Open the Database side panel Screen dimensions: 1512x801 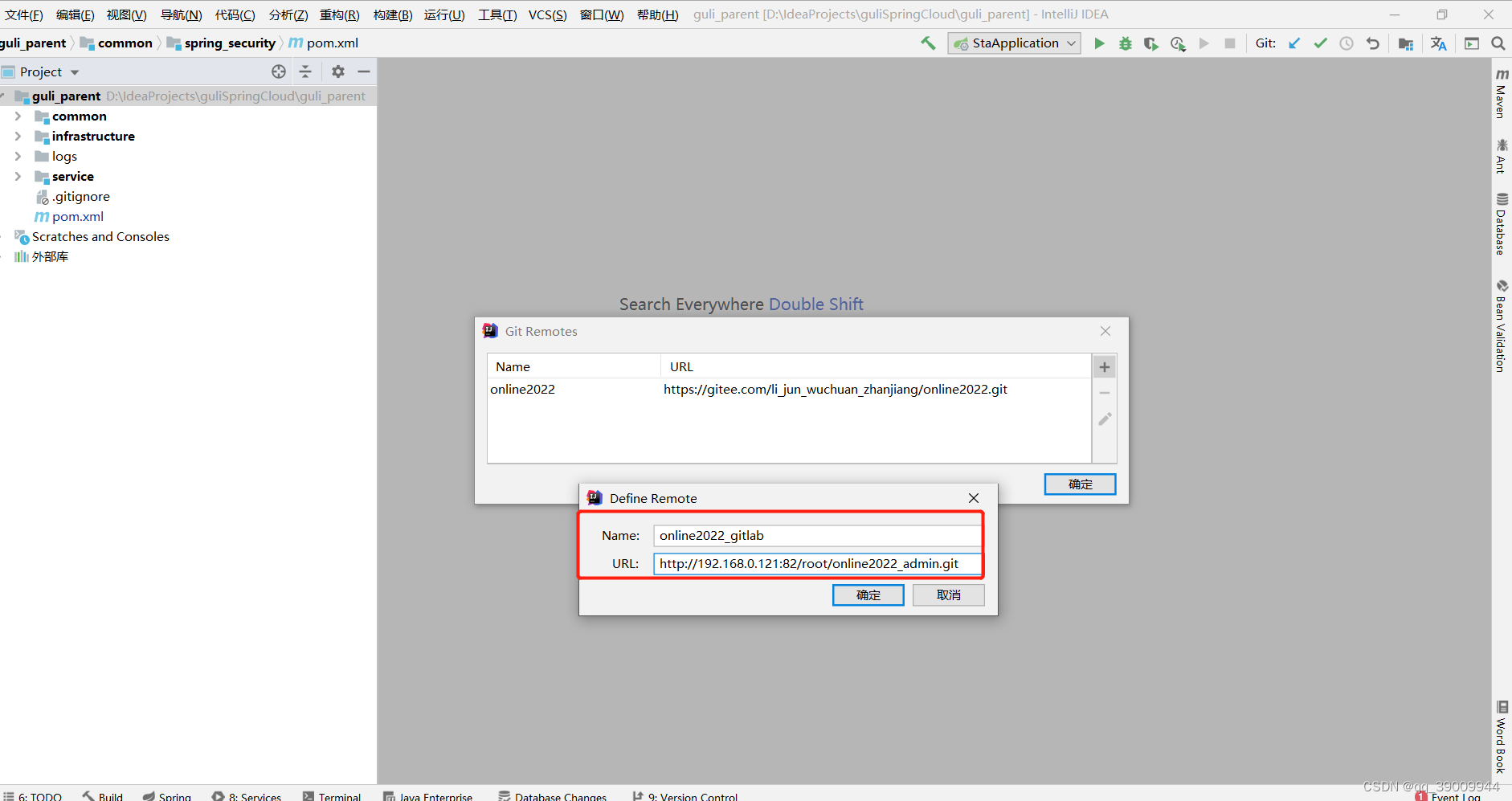coord(1501,223)
